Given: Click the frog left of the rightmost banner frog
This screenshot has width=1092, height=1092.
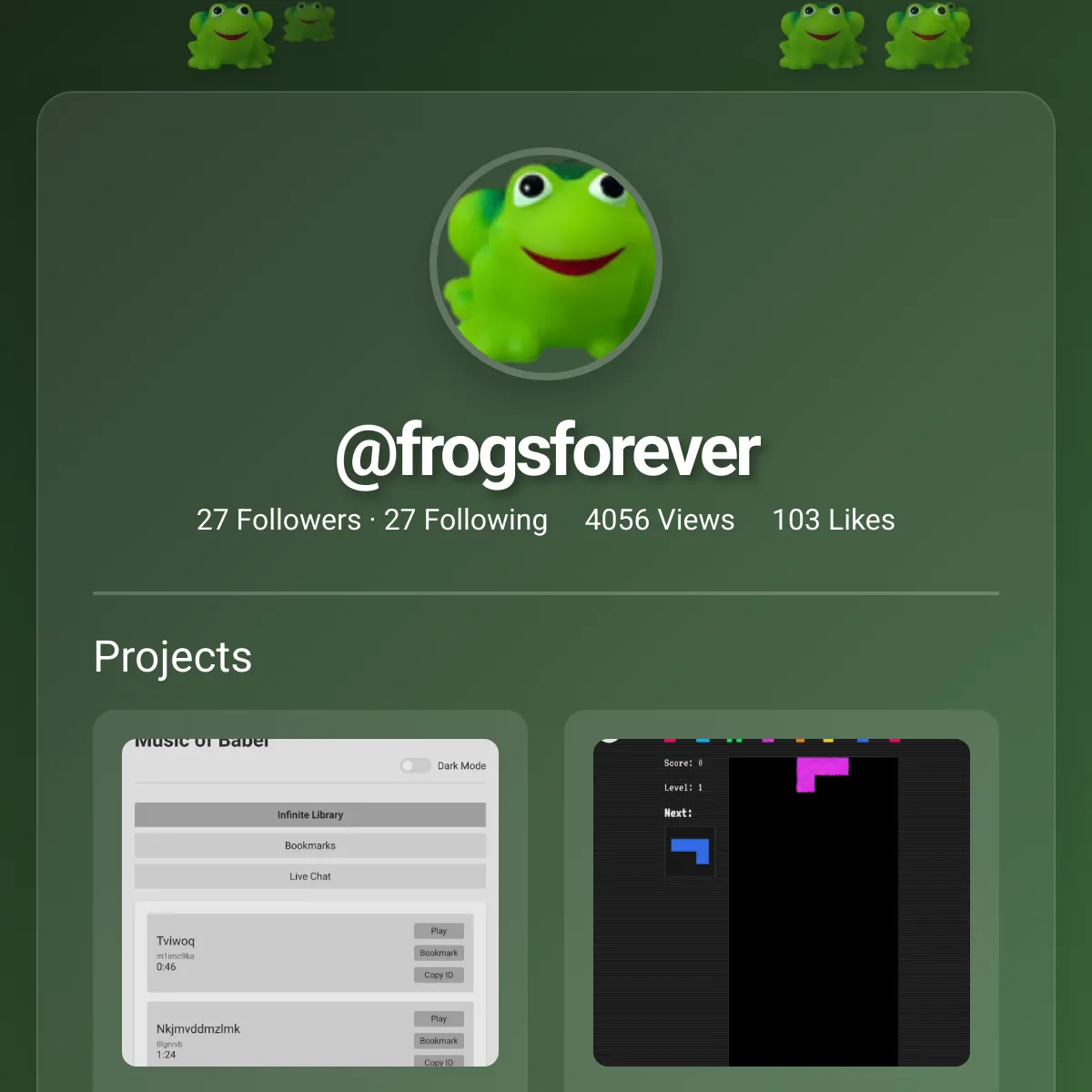Looking at the screenshot, I should 823,36.
